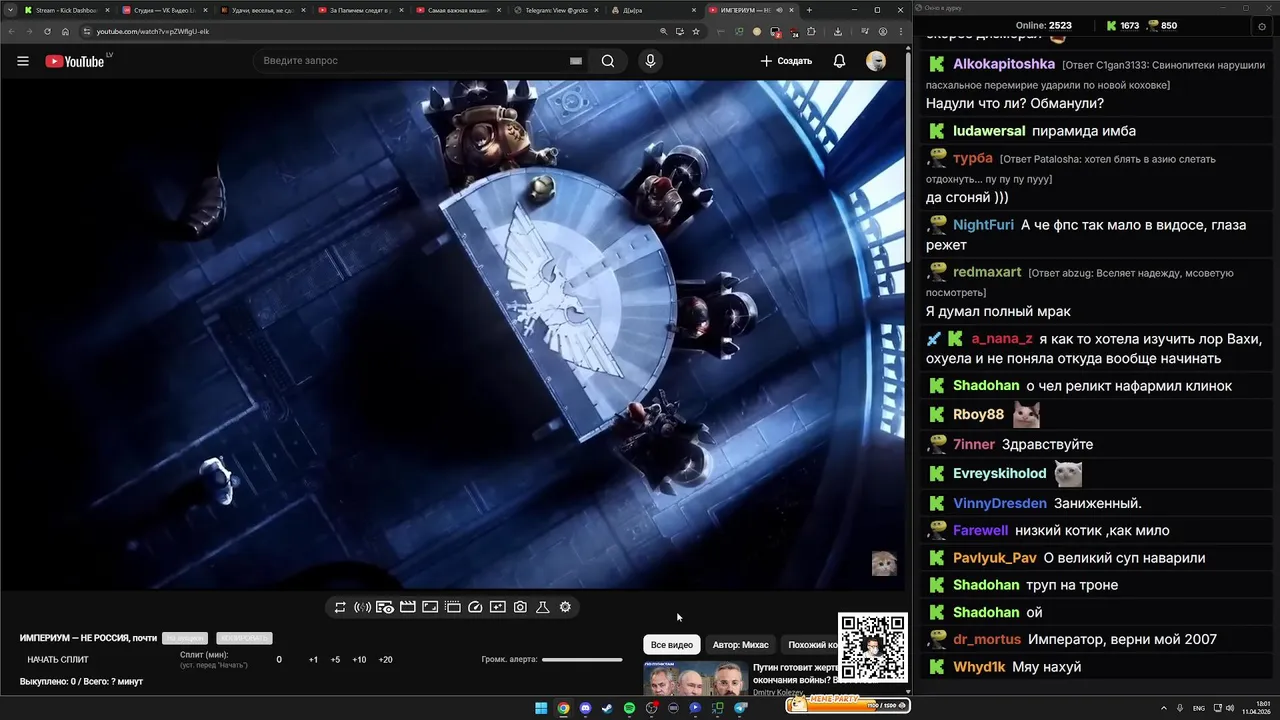This screenshot has height=720, width=1280.
Task: Click the zoom magnifier icon in the address bar
Action: 663,31
